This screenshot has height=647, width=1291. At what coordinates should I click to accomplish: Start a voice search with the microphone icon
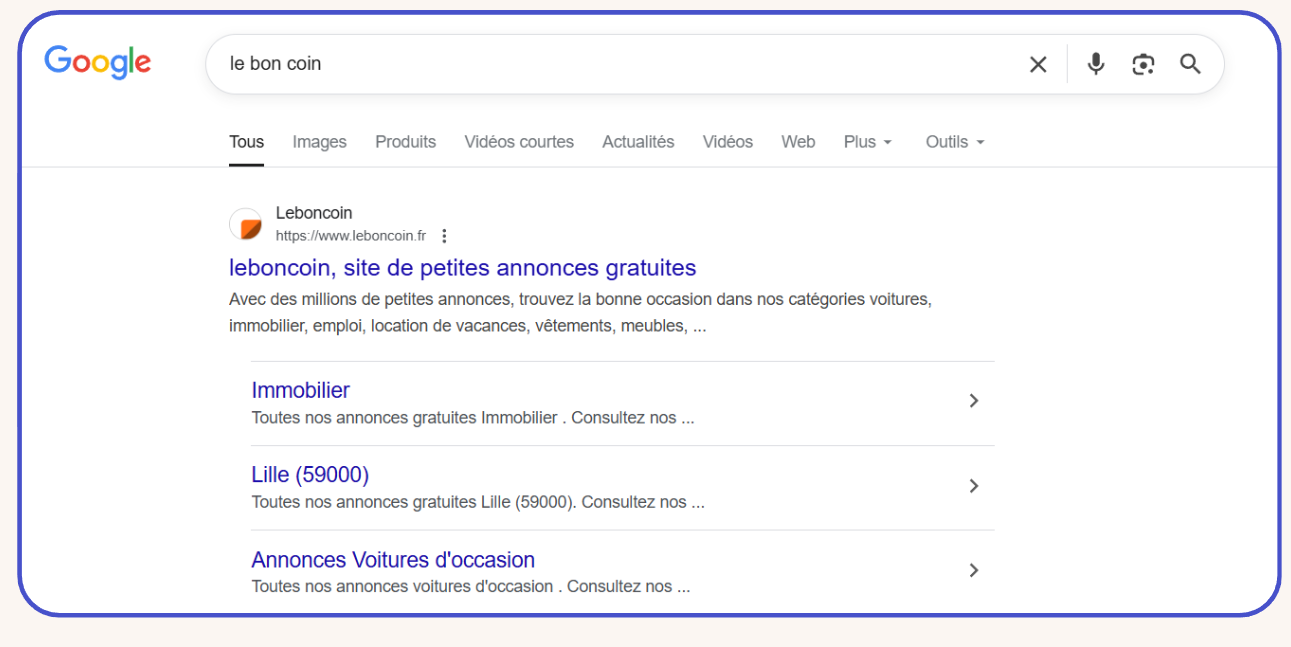point(1095,63)
